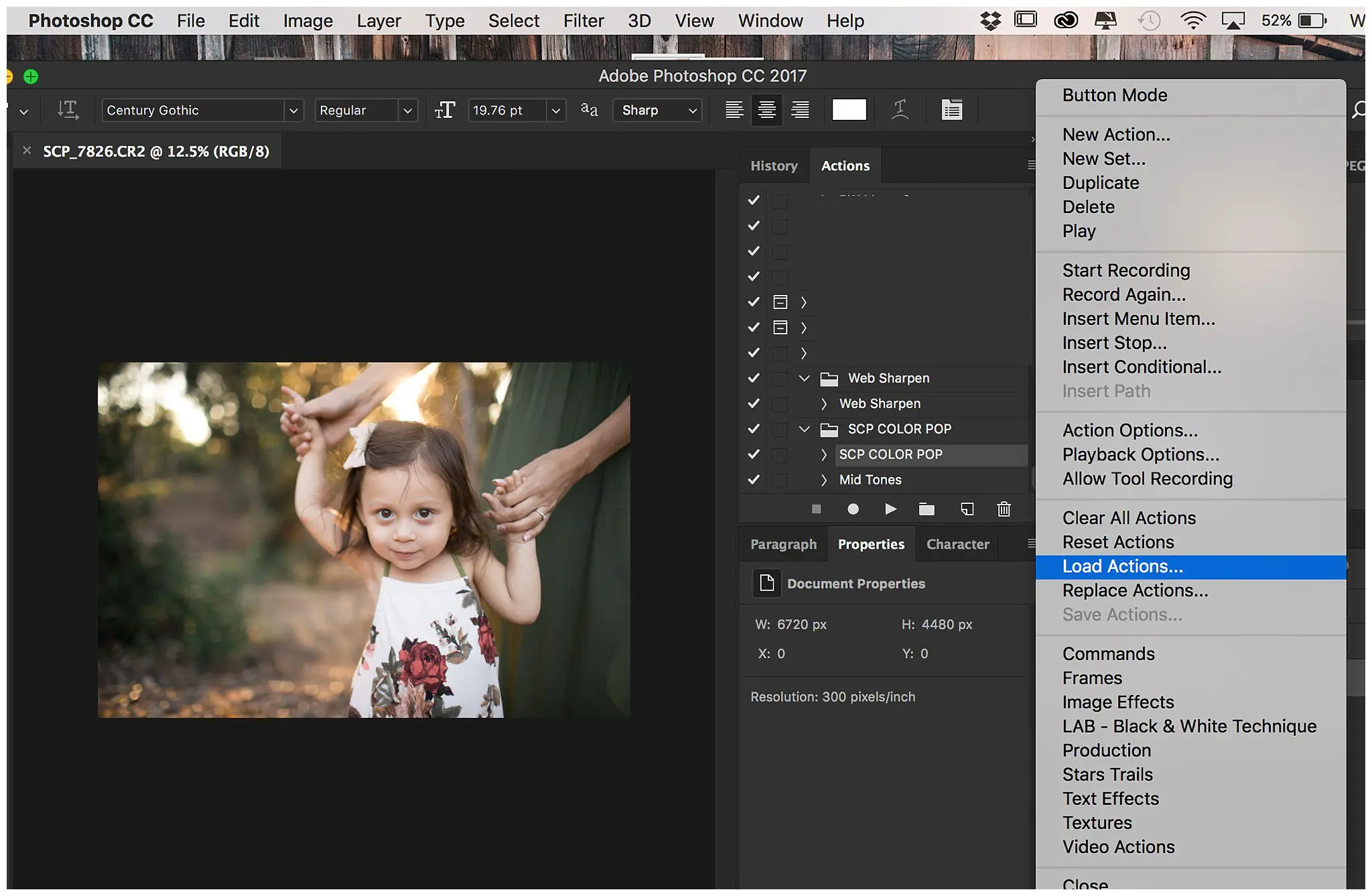
Task: Click the New Set icon in Actions panel
Action: pyautogui.click(x=925, y=509)
